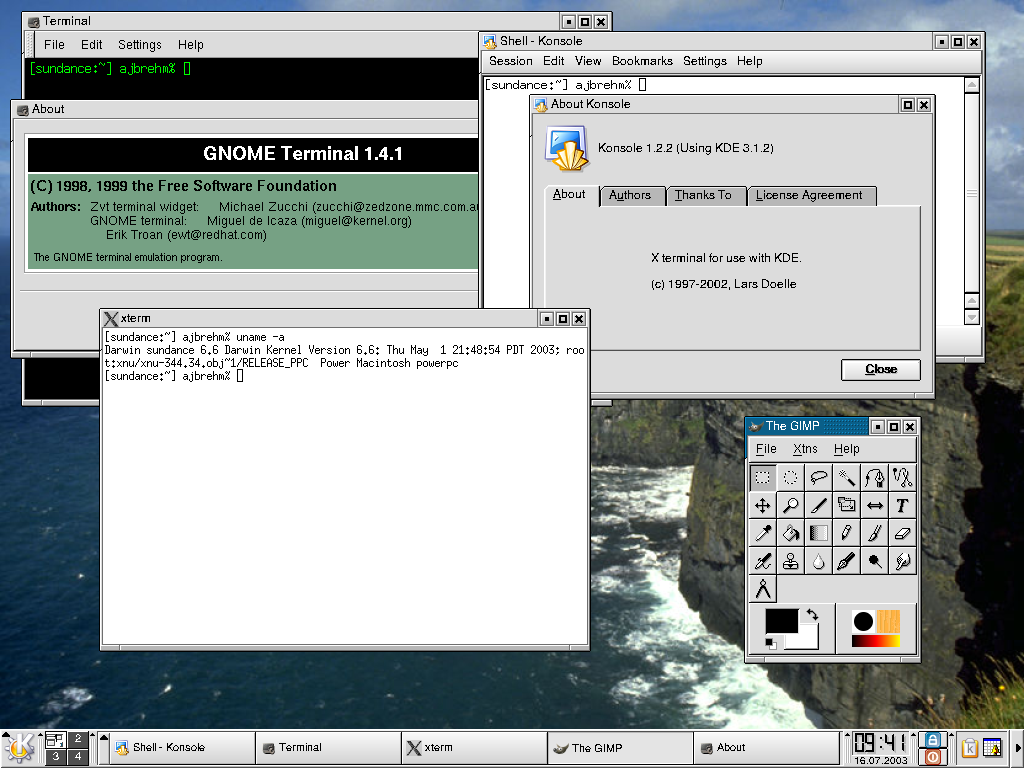This screenshot has width=1024, height=768.
Task: Select the Elliptical Select tool in GIMP
Action: [x=791, y=477]
